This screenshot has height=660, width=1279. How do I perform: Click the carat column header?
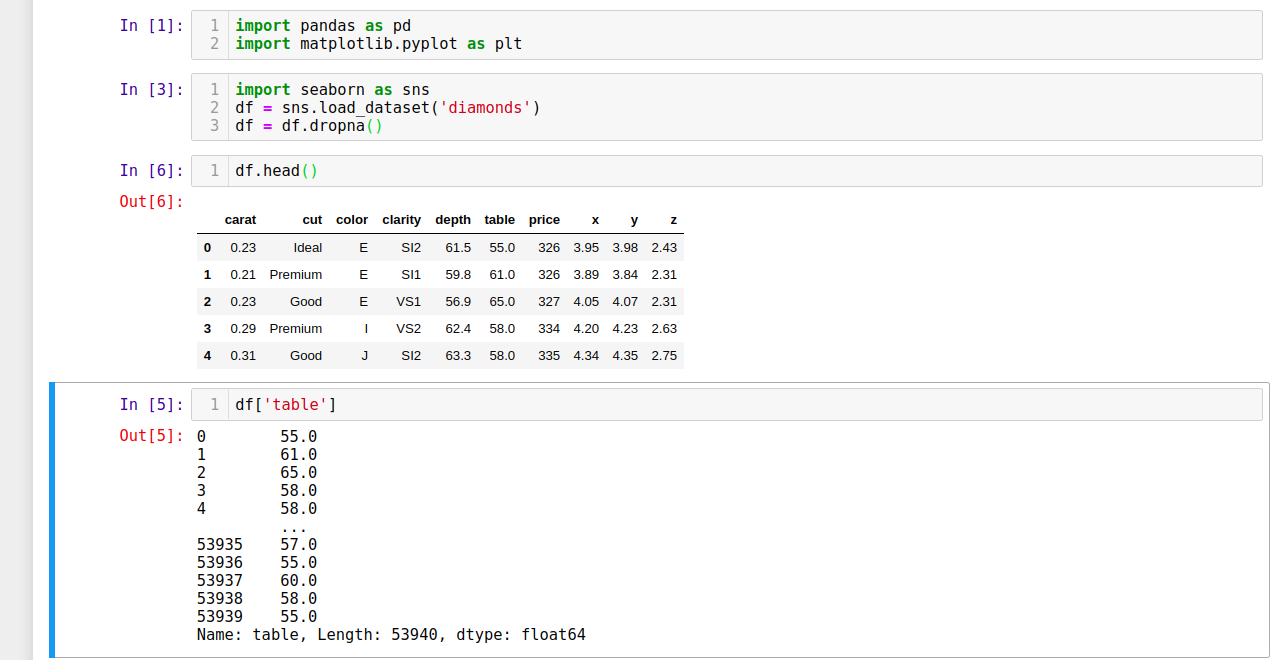tap(240, 220)
